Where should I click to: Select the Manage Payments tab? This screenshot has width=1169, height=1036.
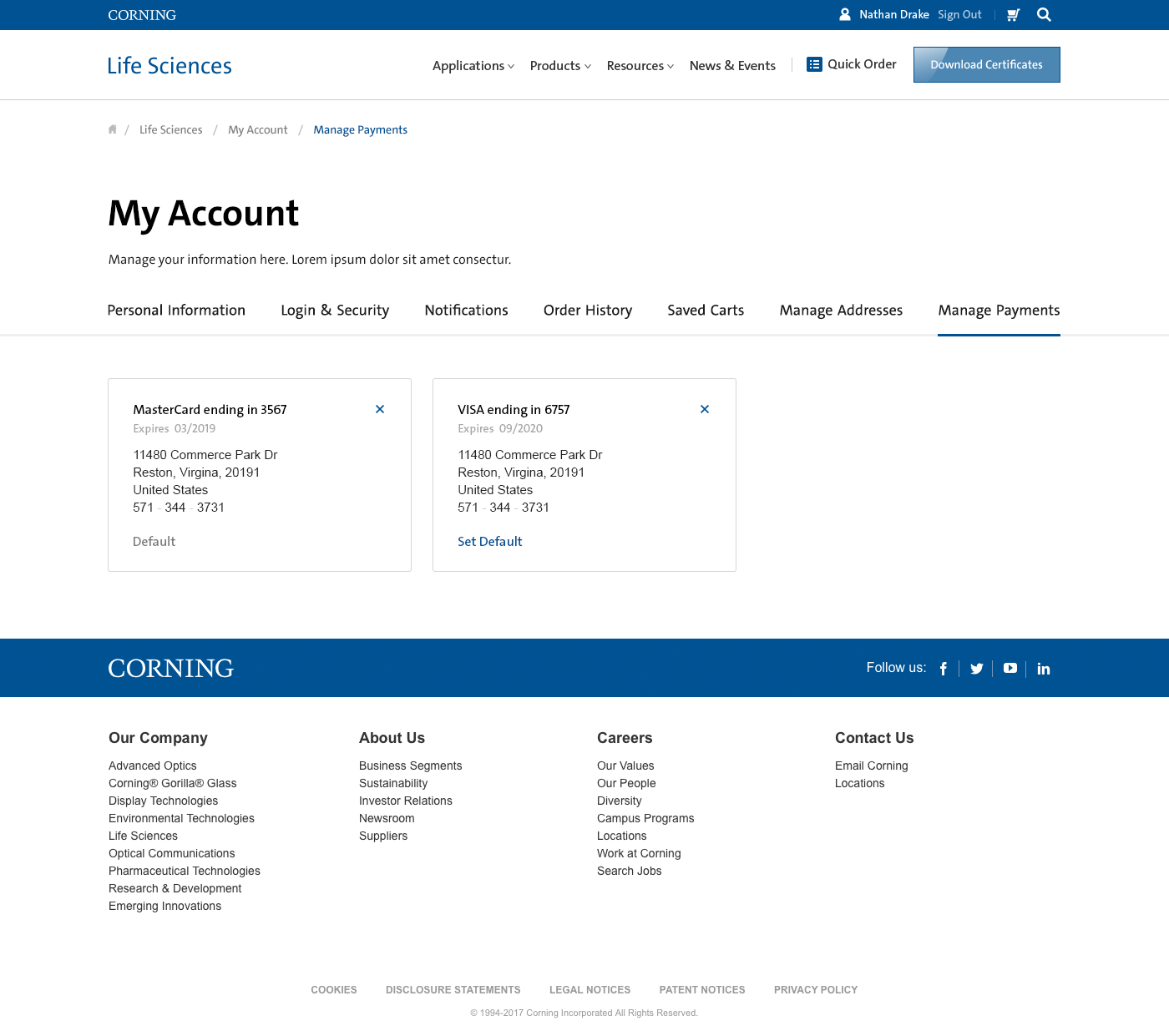click(x=999, y=311)
